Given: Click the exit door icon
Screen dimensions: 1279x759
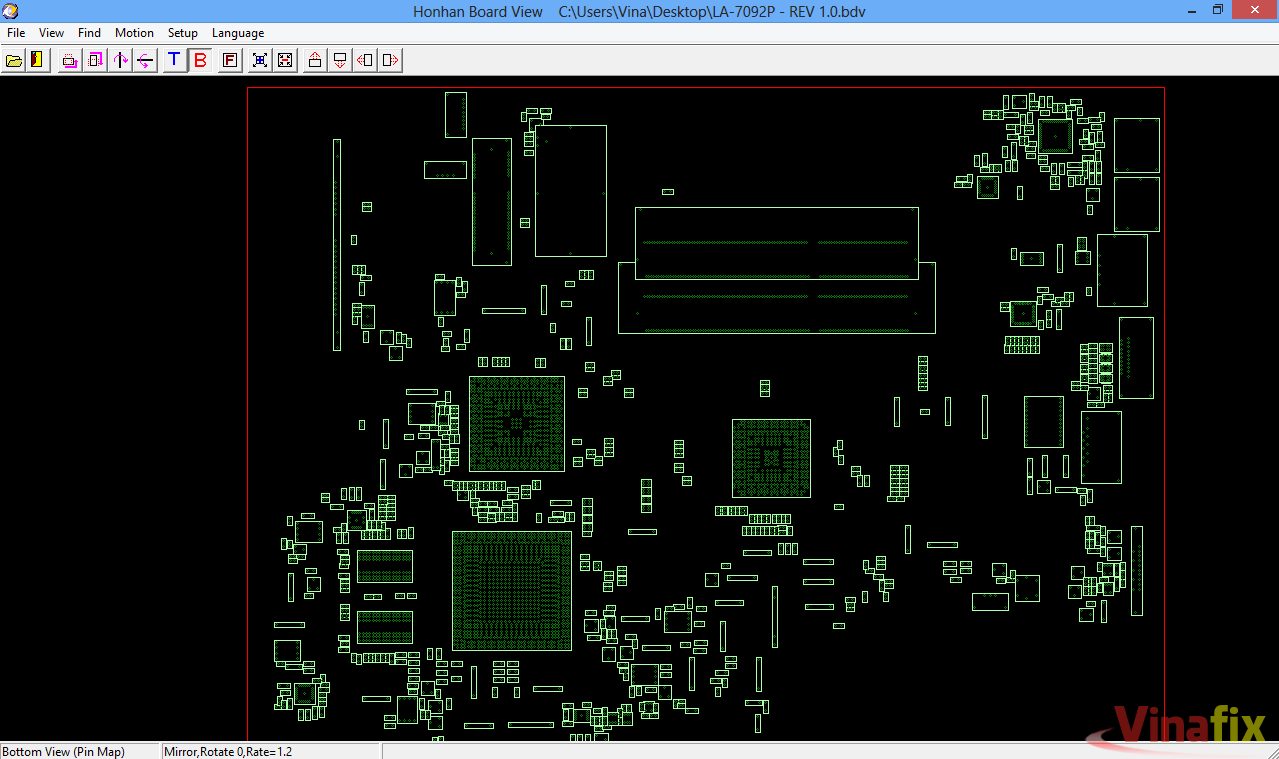Looking at the screenshot, I should 38,60.
